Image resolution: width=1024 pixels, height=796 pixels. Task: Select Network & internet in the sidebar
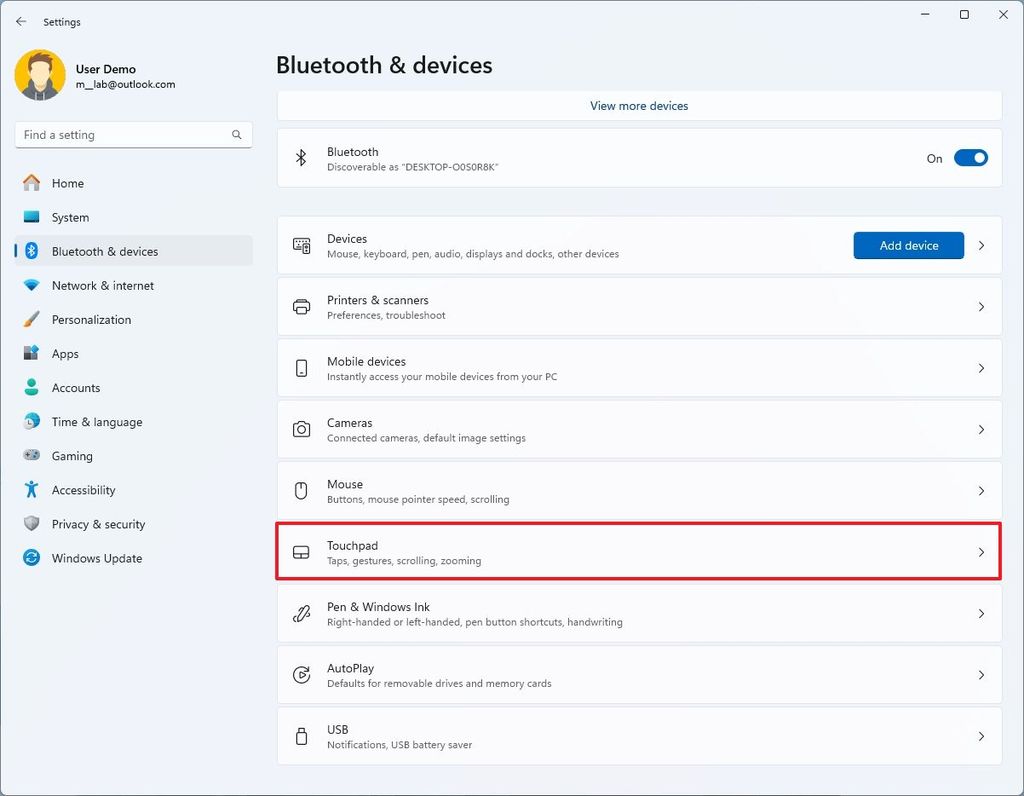[103, 285]
